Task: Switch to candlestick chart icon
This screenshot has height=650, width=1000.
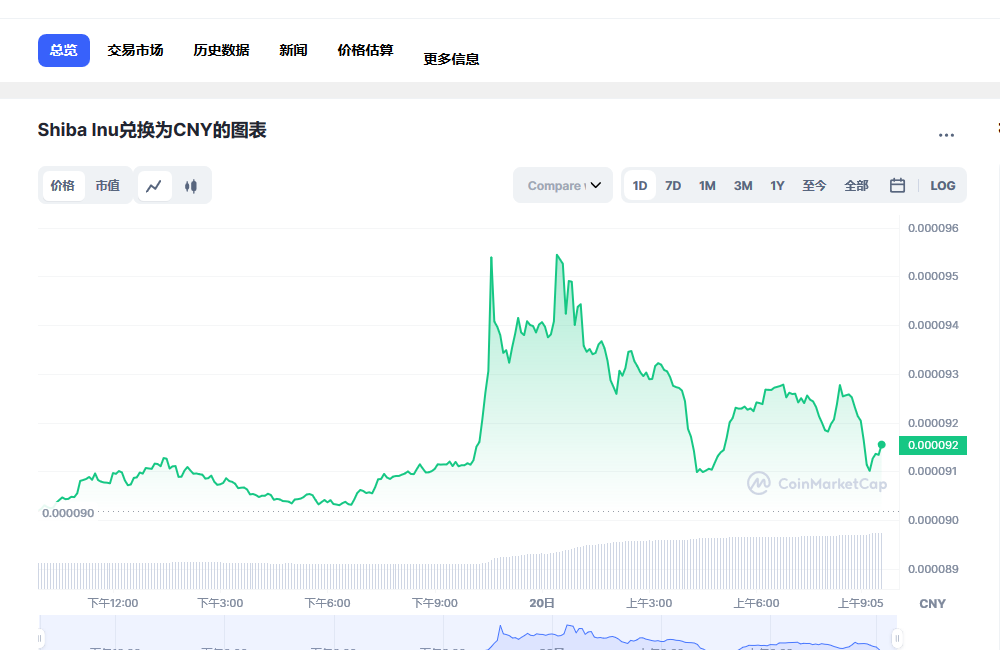Action: [x=191, y=186]
